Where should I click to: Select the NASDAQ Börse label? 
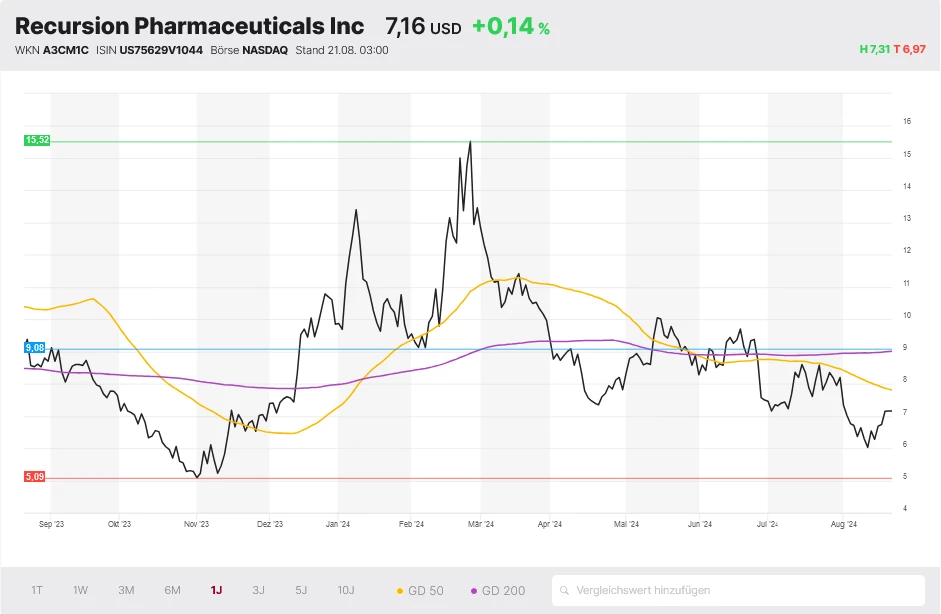coord(266,49)
